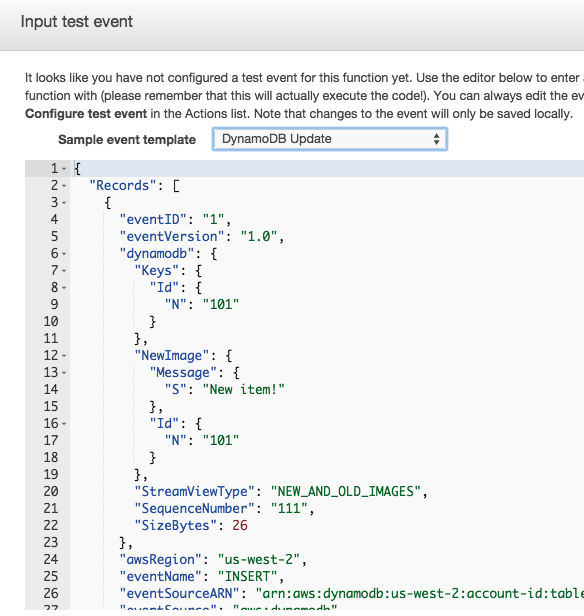This screenshot has width=584, height=616.
Task: Click the "SizeBytes" key
Action: [176, 526]
